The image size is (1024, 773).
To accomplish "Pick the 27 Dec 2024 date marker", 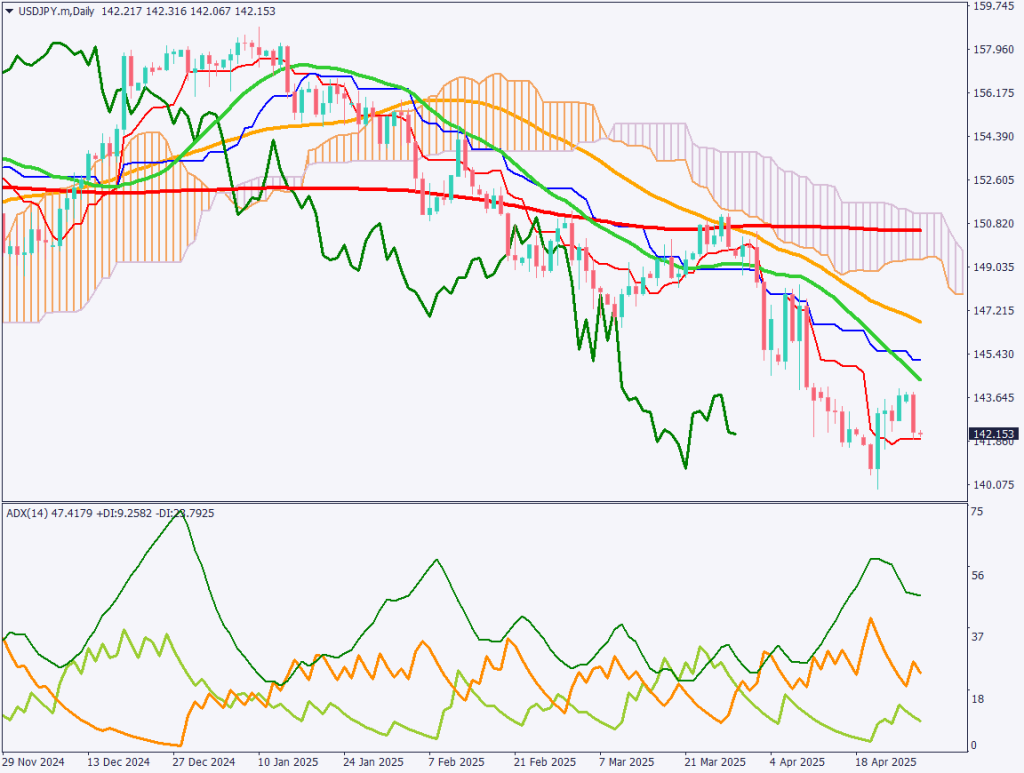I will tap(206, 760).
